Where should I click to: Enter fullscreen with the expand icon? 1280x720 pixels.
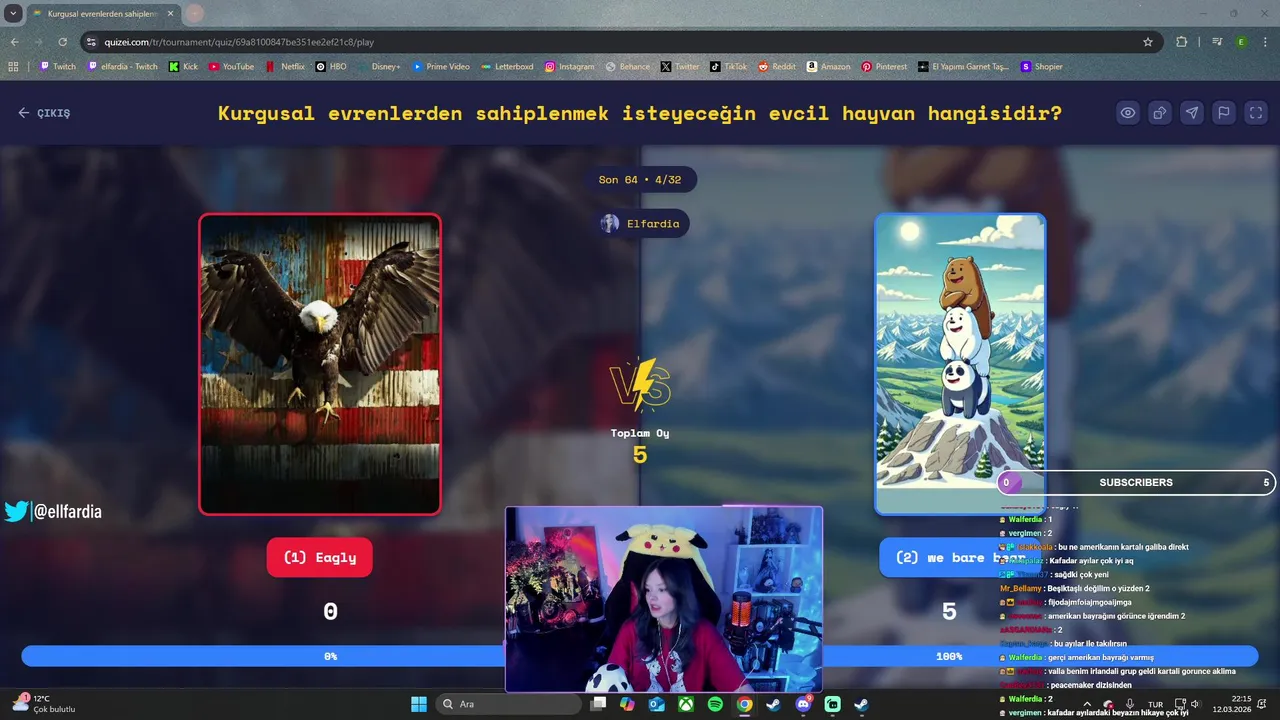point(1256,113)
